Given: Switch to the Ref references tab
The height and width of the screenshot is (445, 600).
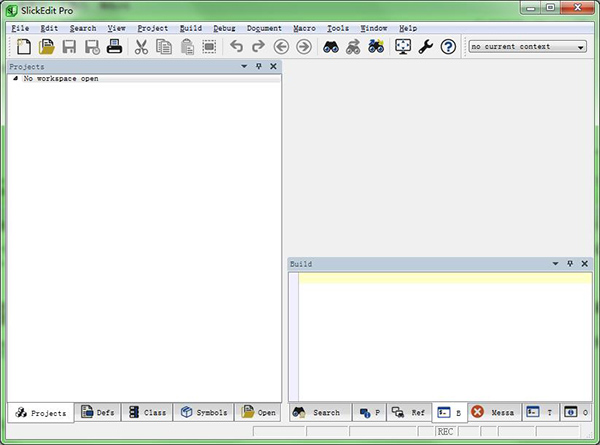Looking at the screenshot, I should click(x=409, y=412).
